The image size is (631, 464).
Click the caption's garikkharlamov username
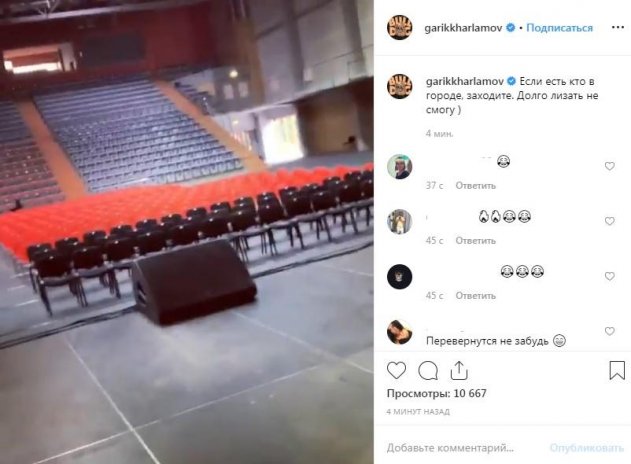point(465,81)
